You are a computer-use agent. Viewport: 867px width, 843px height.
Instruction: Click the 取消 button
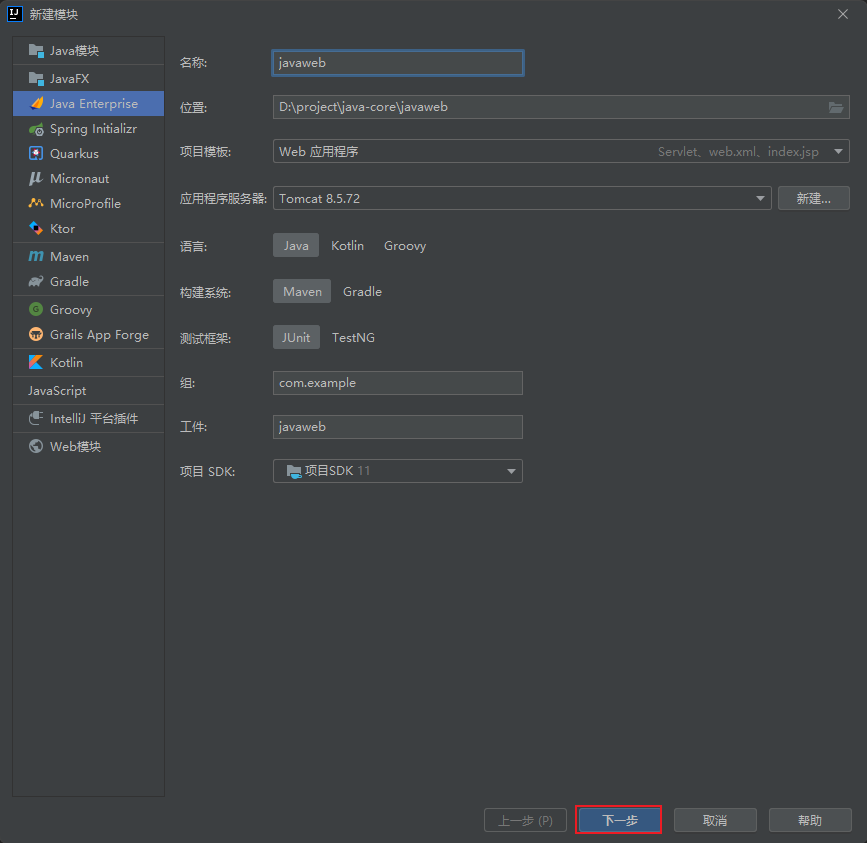715,820
